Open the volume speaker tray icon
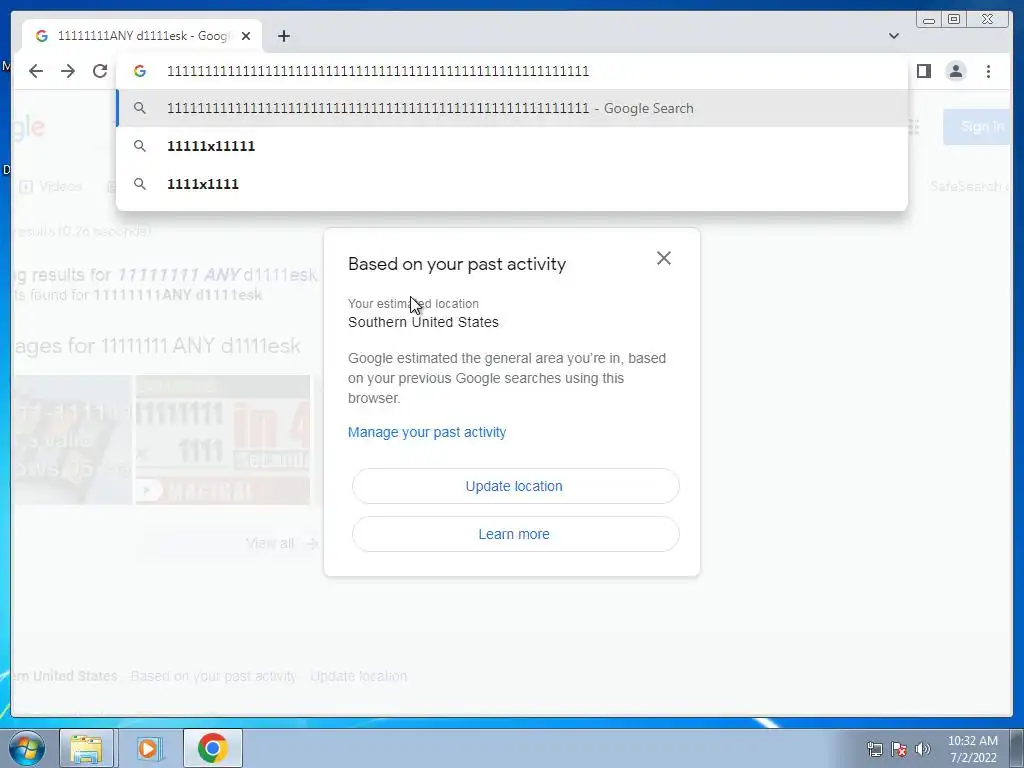This screenshot has width=1024, height=768. point(923,749)
